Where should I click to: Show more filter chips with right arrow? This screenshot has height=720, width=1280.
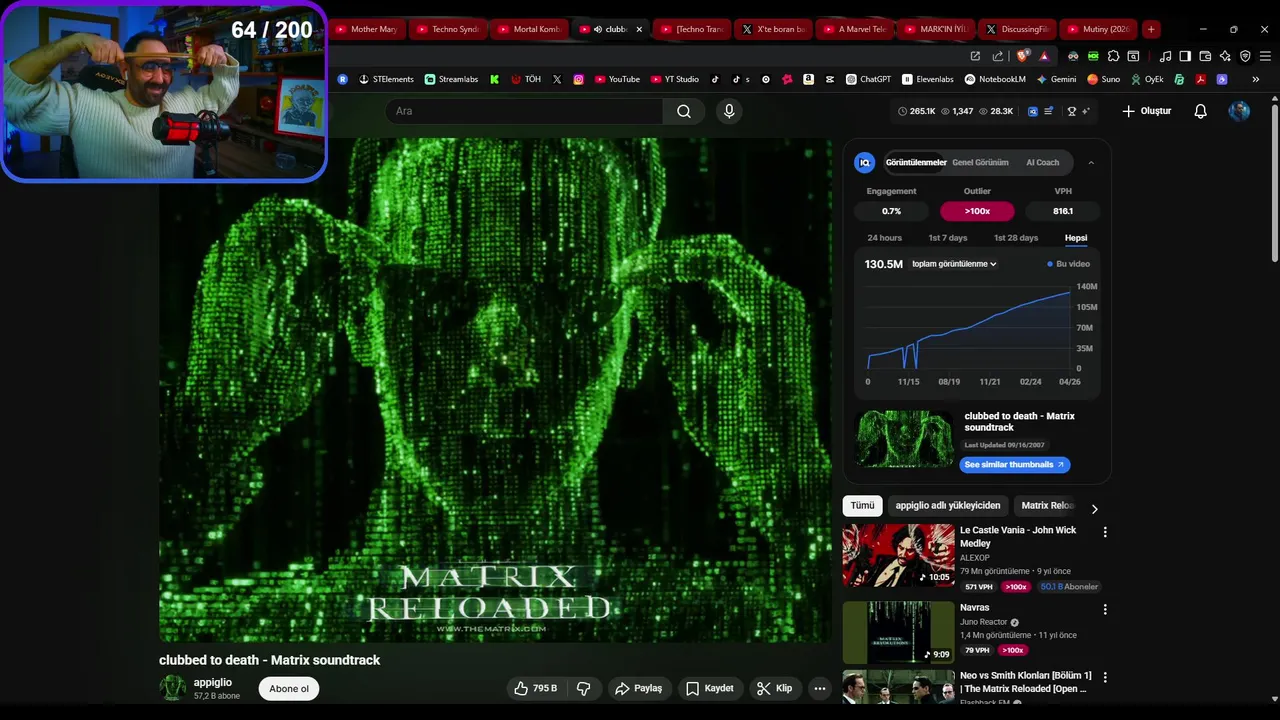(1094, 508)
